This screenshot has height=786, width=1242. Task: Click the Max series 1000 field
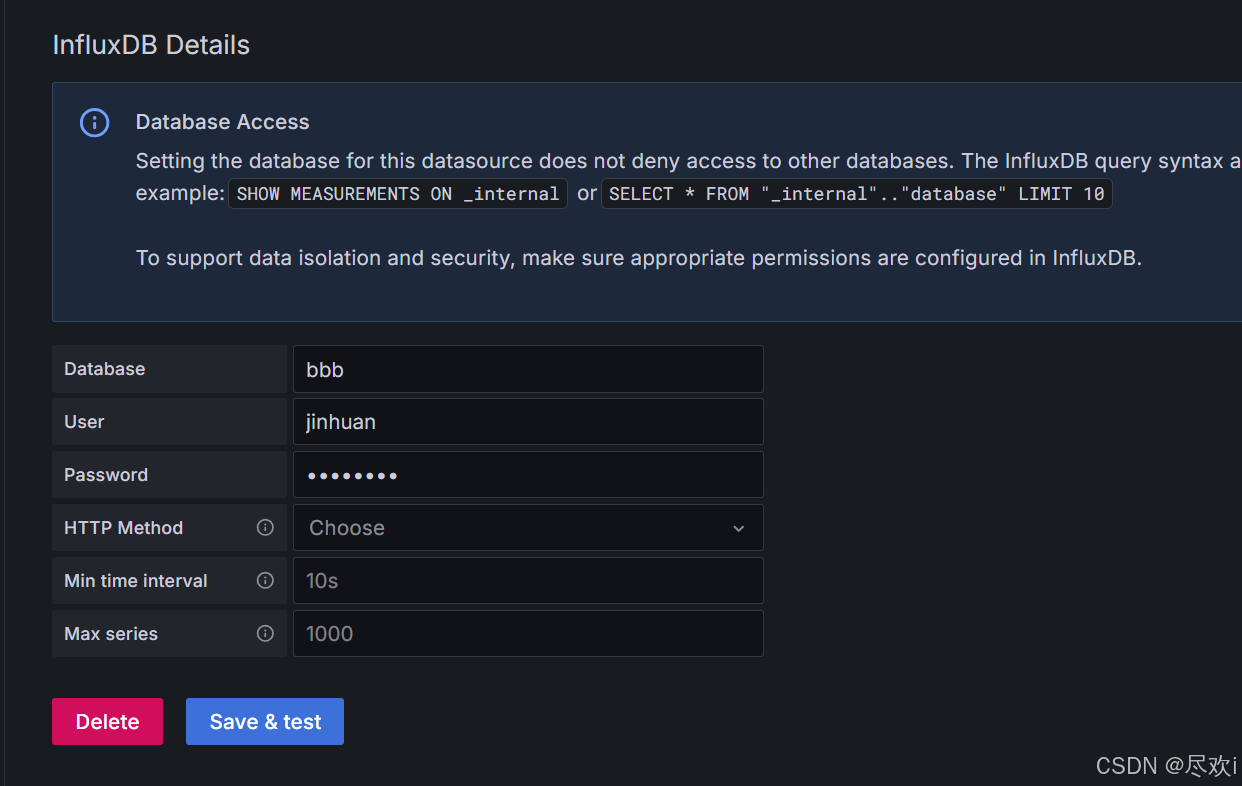pyautogui.click(x=528, y=634)
